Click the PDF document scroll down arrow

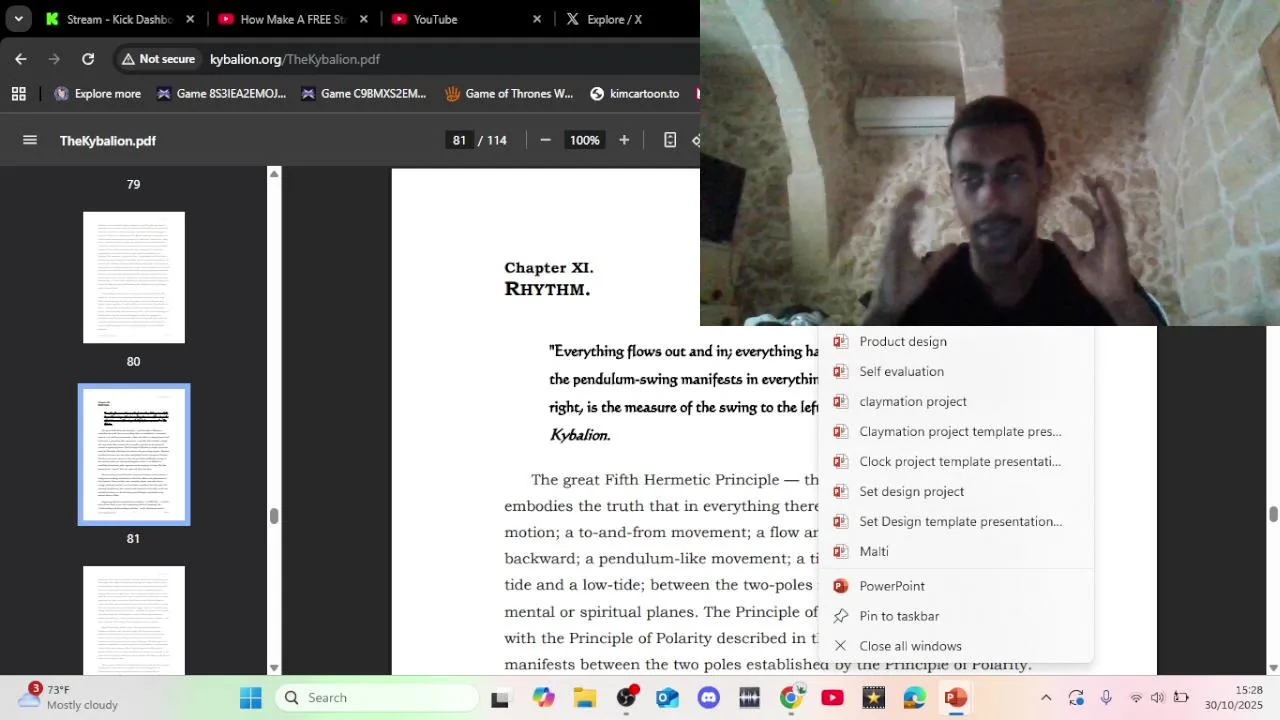click(1273, 667)
